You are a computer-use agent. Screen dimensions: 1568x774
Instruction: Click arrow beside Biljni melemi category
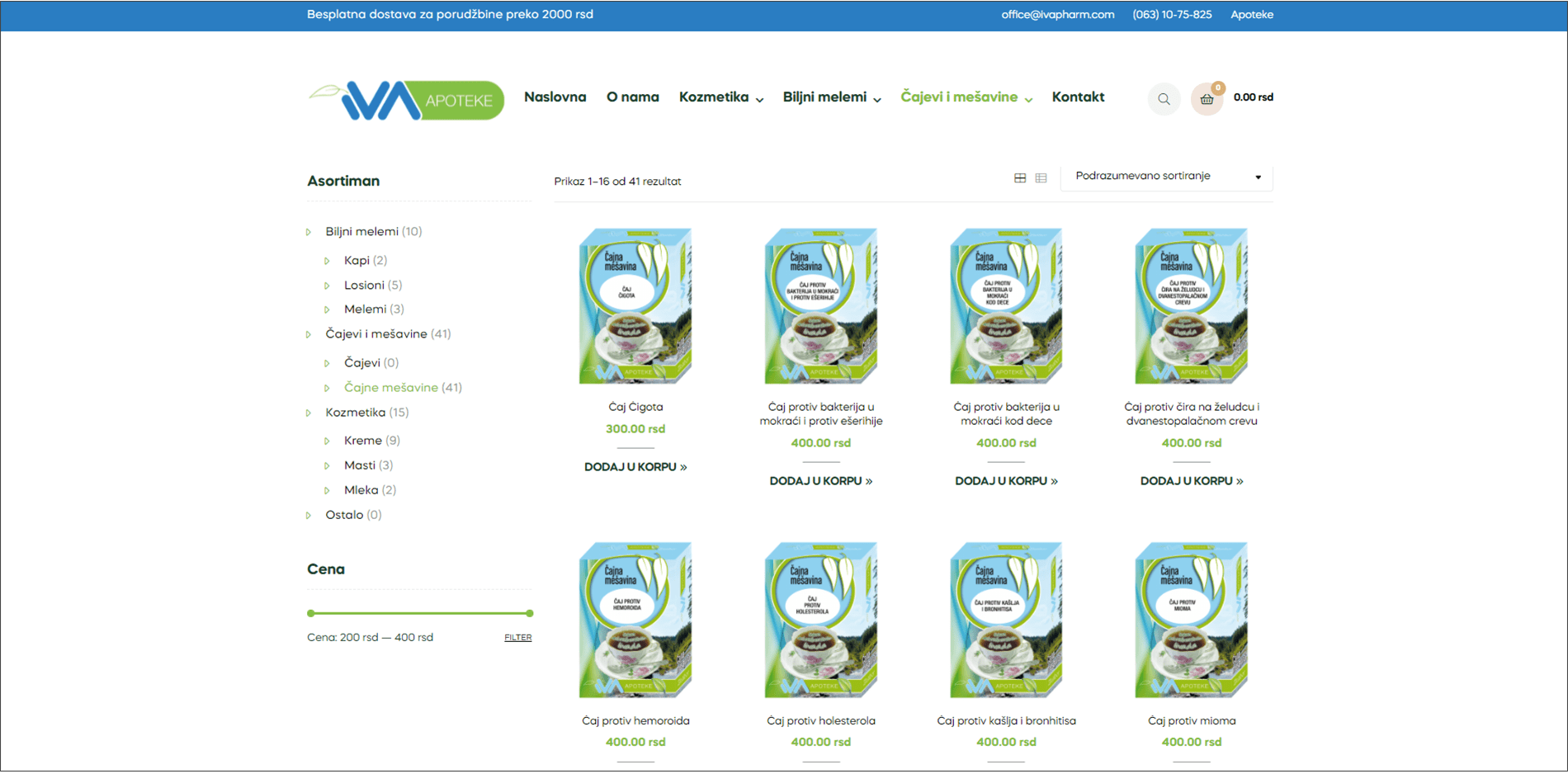point(309,232)
